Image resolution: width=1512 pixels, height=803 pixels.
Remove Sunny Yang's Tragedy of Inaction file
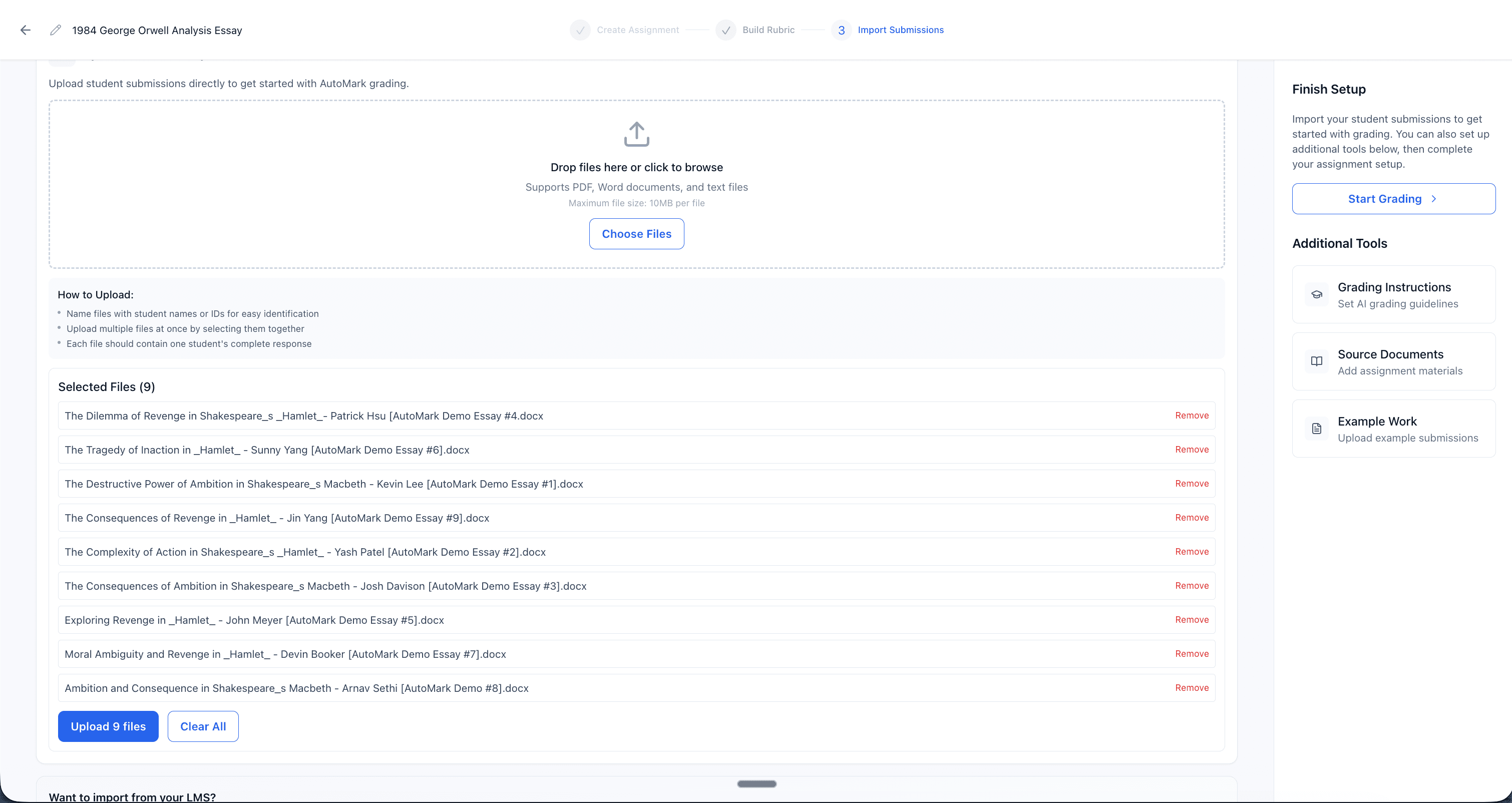pyautogui.click(x=1191, y=449)
